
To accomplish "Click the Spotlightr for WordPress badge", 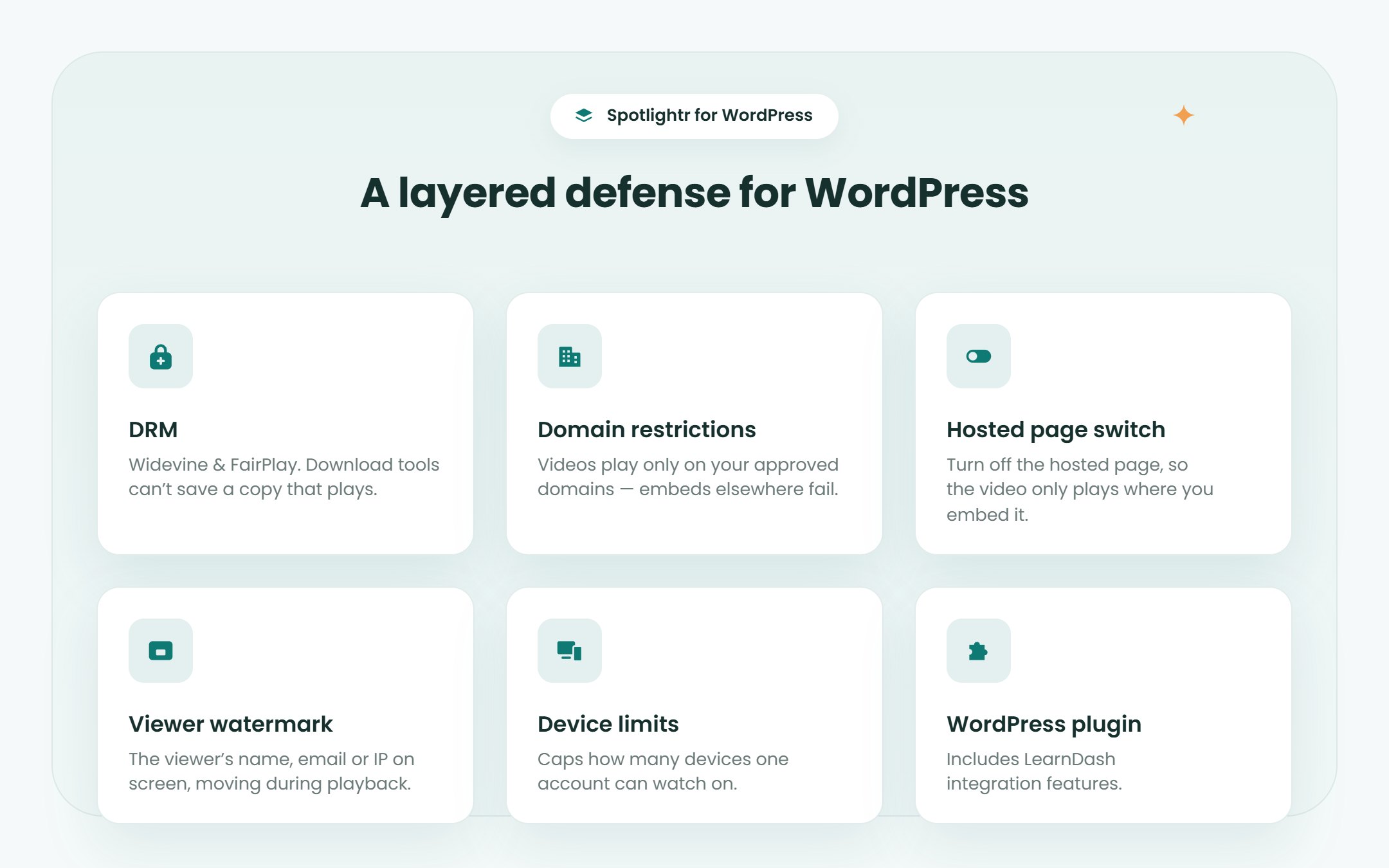I will point(694,116).
